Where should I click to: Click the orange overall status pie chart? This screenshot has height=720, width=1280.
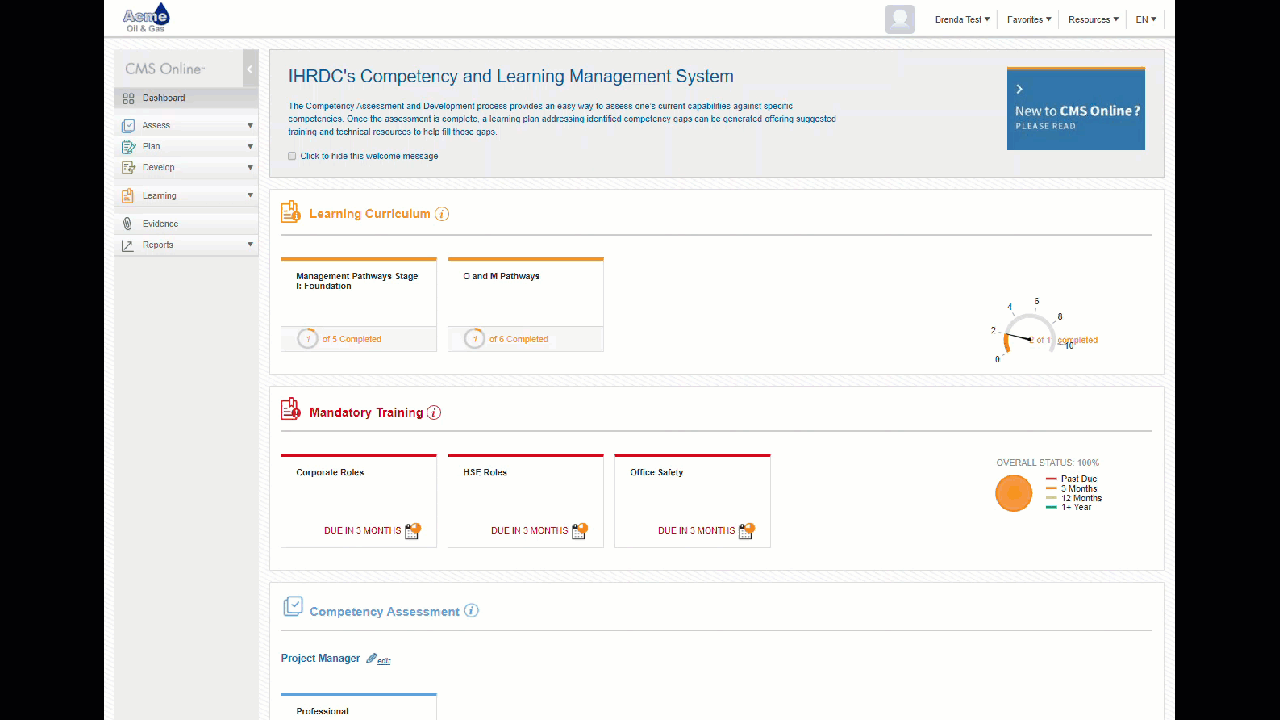(1013, 493)
